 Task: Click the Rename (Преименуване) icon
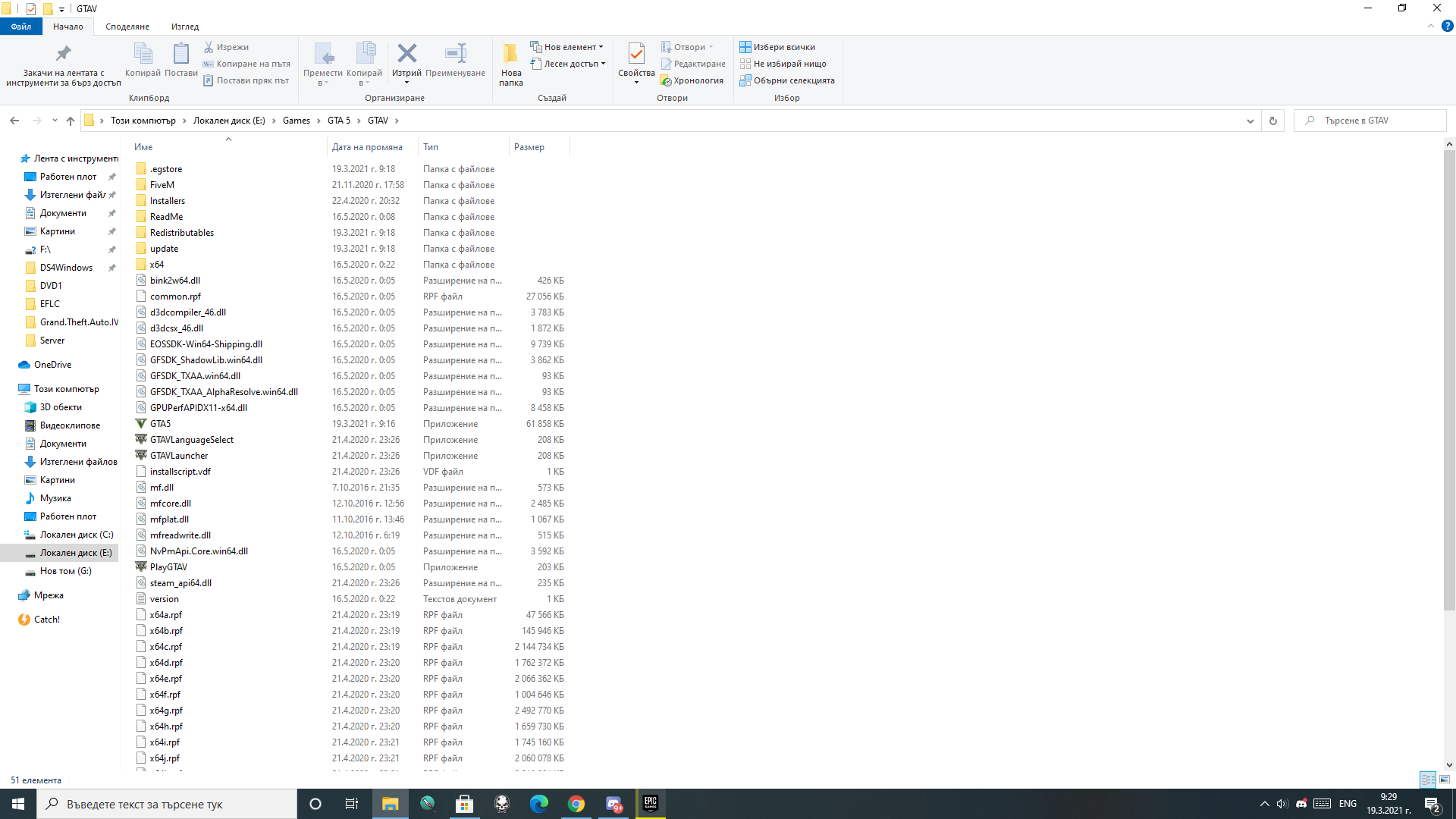455,54
